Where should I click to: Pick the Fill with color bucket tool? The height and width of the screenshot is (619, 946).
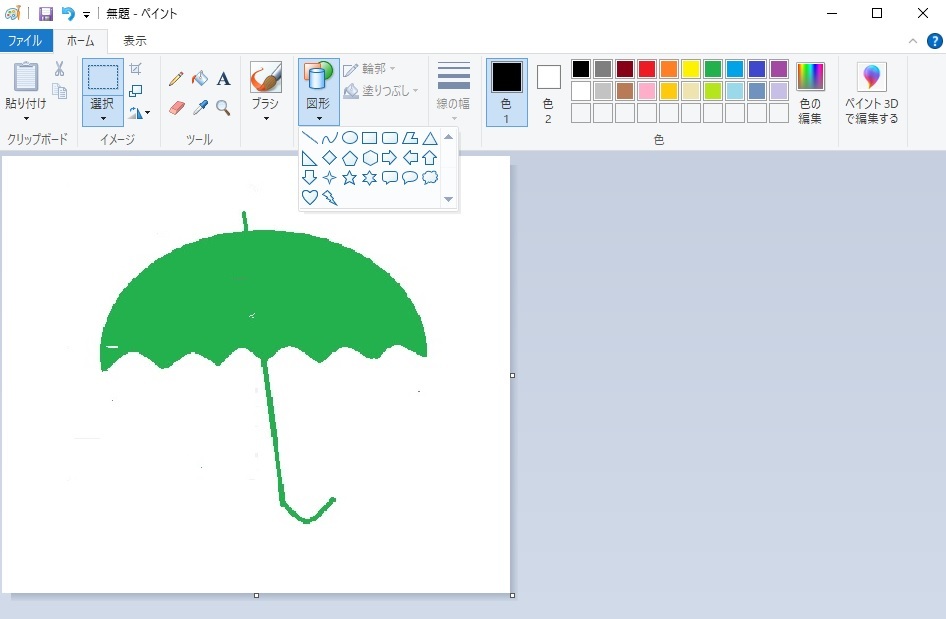(x=200, y=79)
